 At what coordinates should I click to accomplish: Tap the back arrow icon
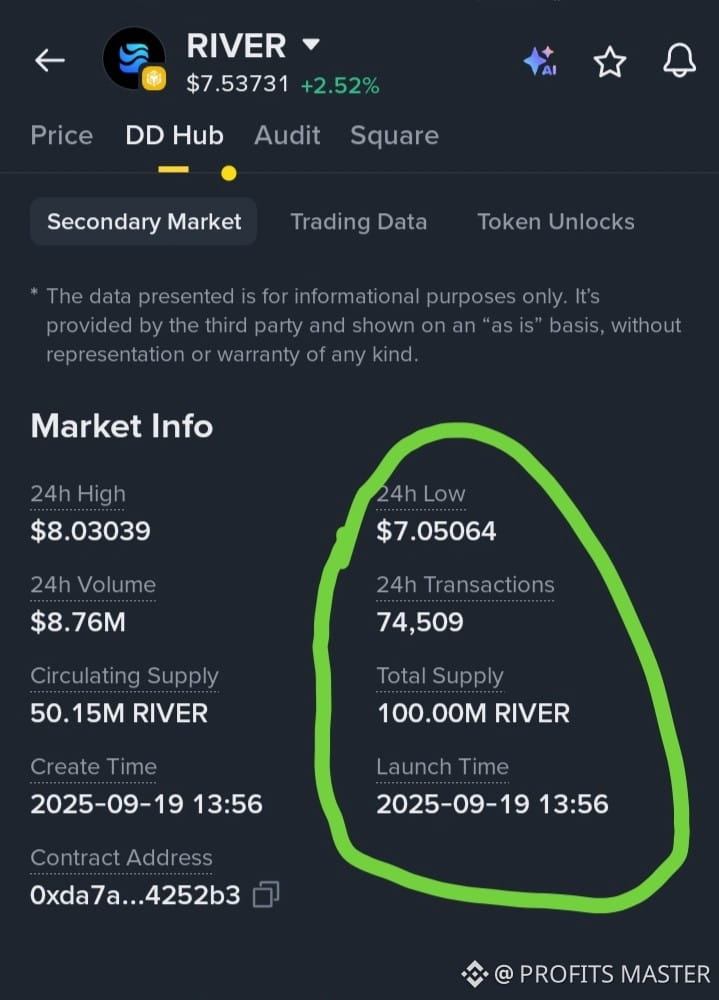[x=50, y=61]
